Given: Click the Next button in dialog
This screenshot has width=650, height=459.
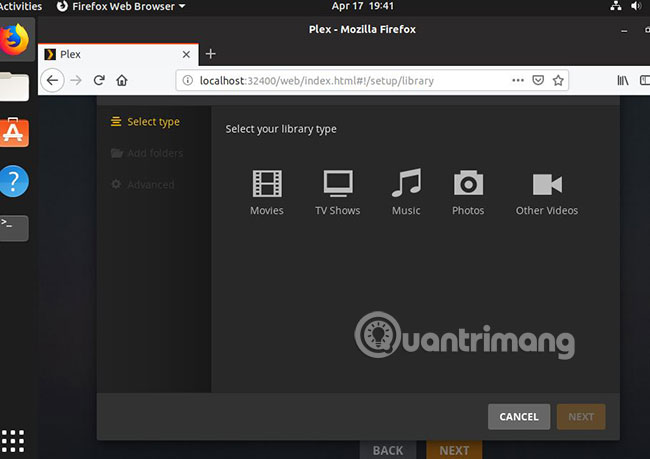Looking at the screenshot, I should (x=581, y=417).
